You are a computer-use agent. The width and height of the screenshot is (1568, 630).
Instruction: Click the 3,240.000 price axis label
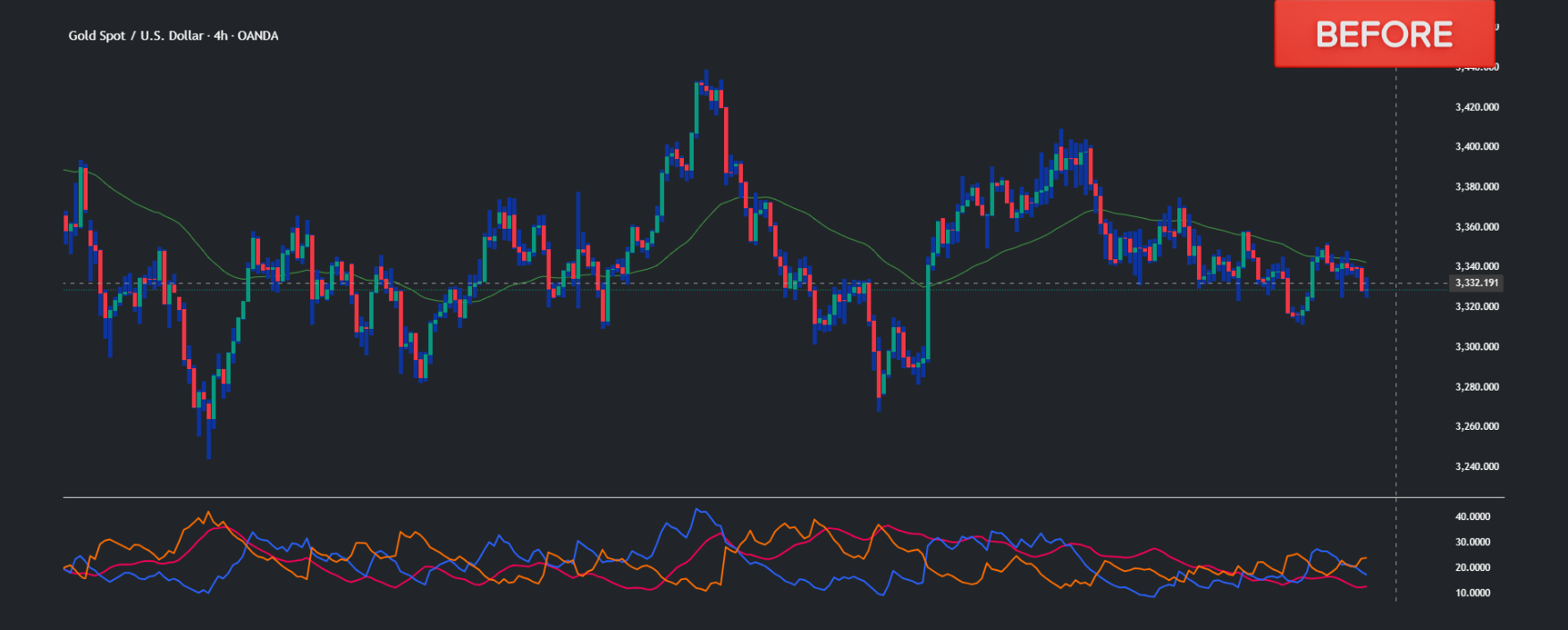(1477, 466)
